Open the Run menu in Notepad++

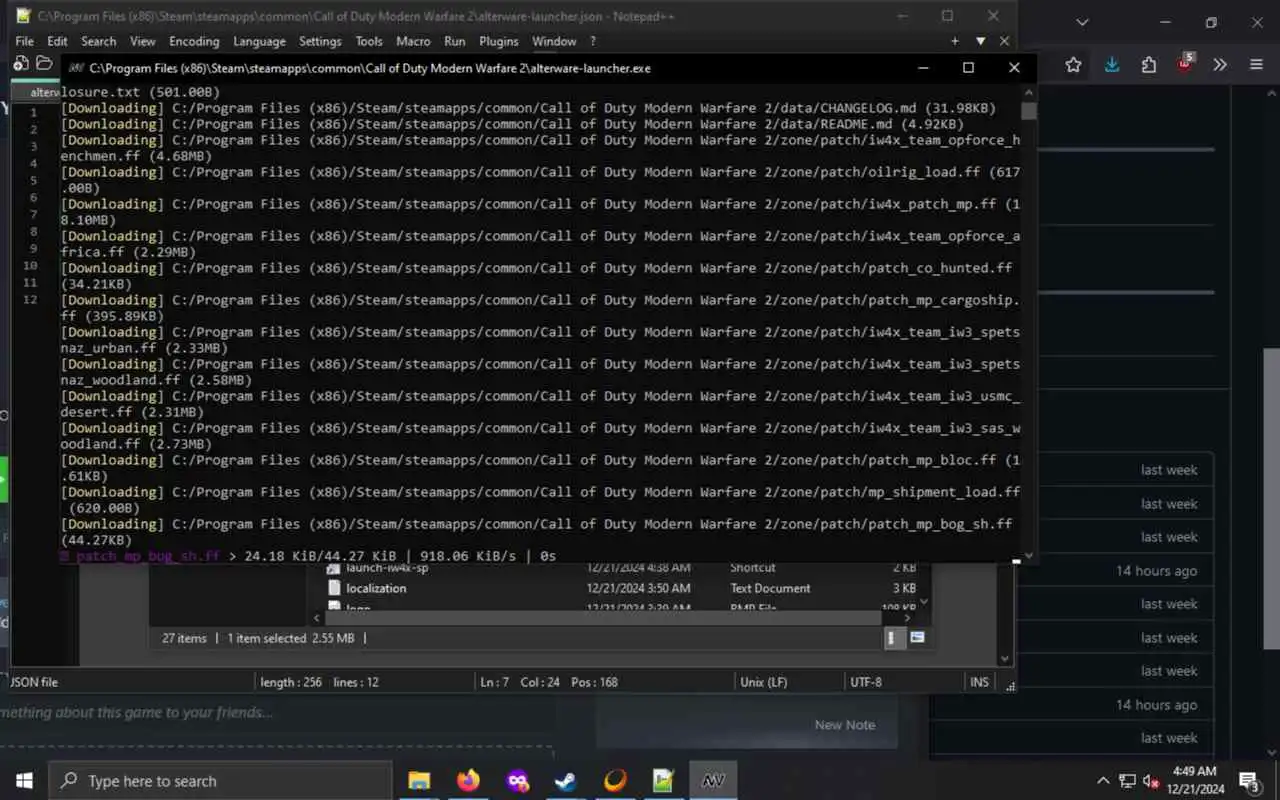[454, 41]
